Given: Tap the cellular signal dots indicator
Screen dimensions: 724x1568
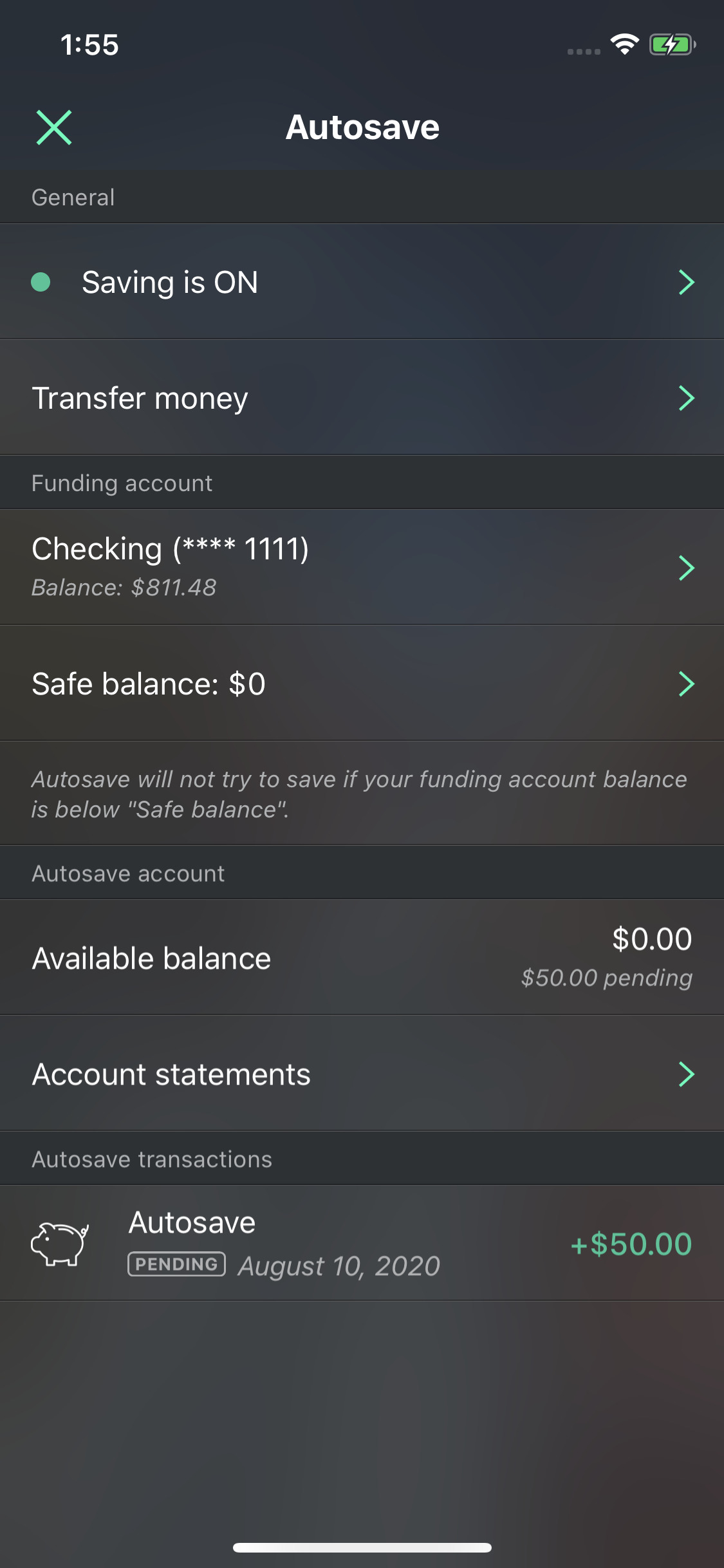Looking at the screenshot, I should click(584, 51).
